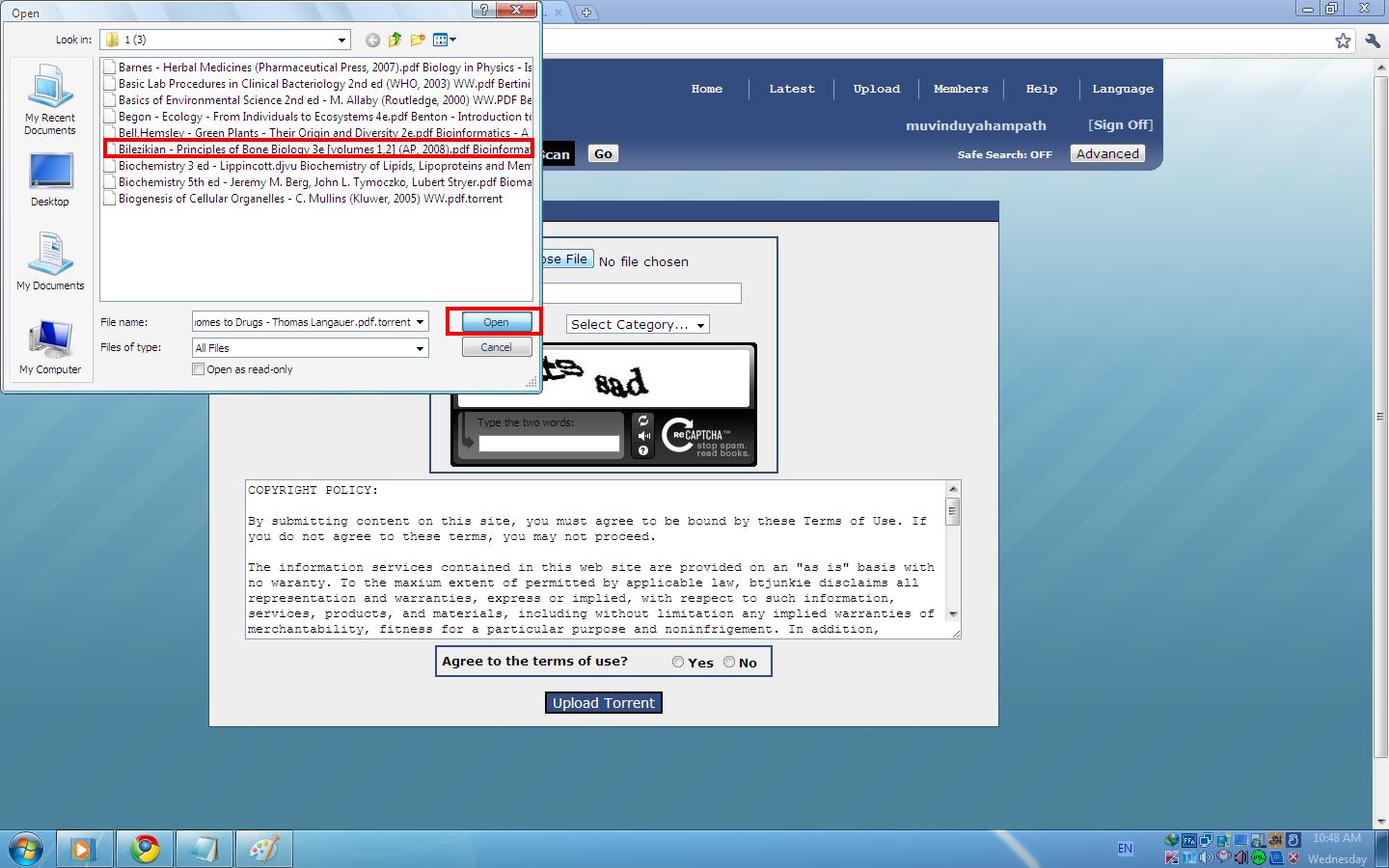Select No for terms of use
This screenshot has width=1389, height=868.
(729, 662)
